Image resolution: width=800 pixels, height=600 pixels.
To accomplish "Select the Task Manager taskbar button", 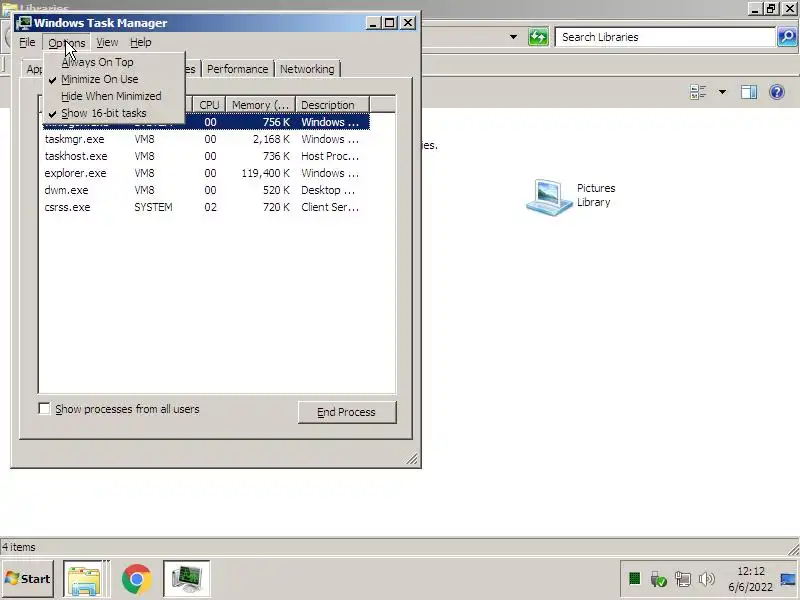I will [x=187, y=579].
